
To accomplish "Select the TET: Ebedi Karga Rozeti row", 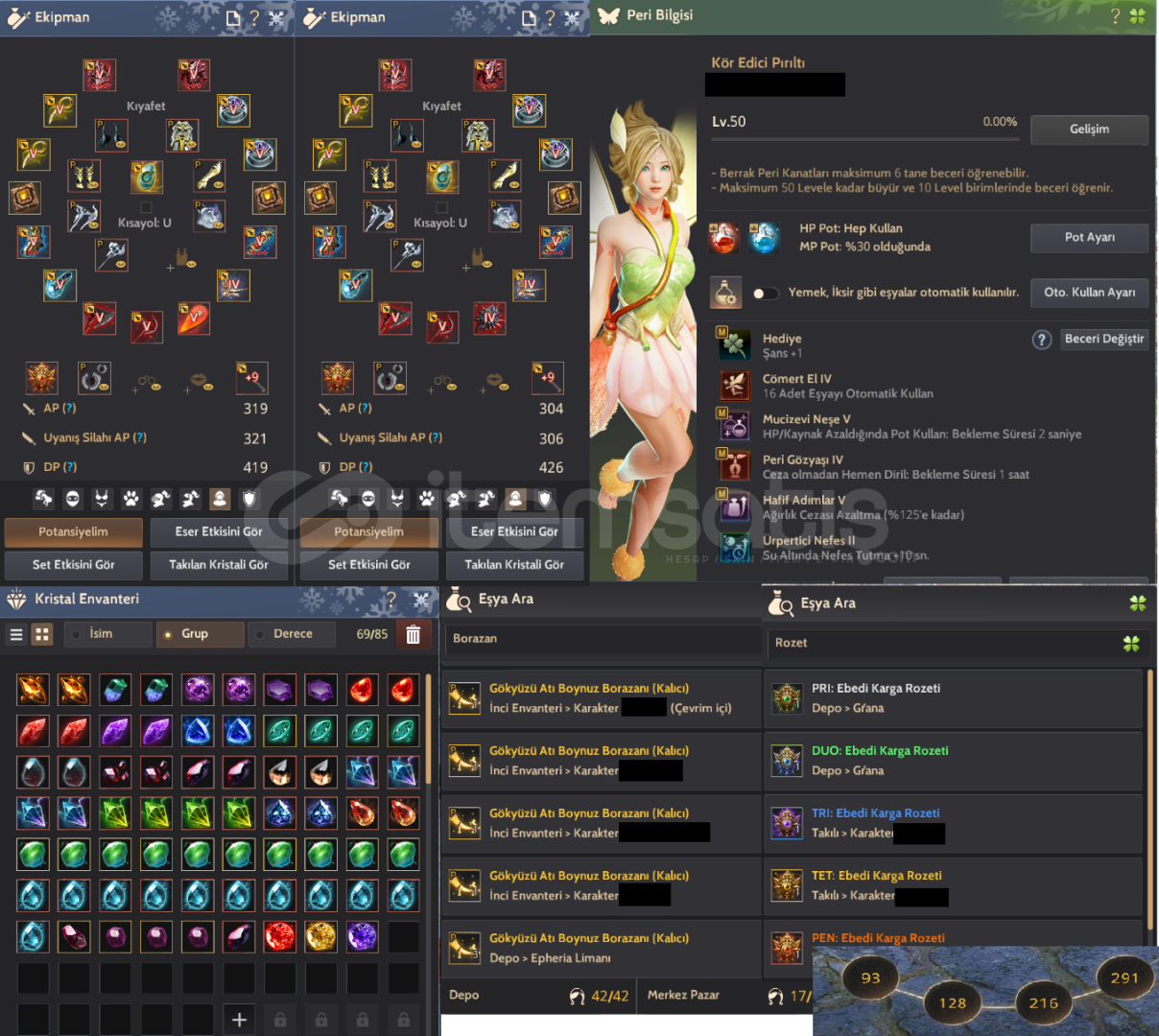I will pos(953,885).
